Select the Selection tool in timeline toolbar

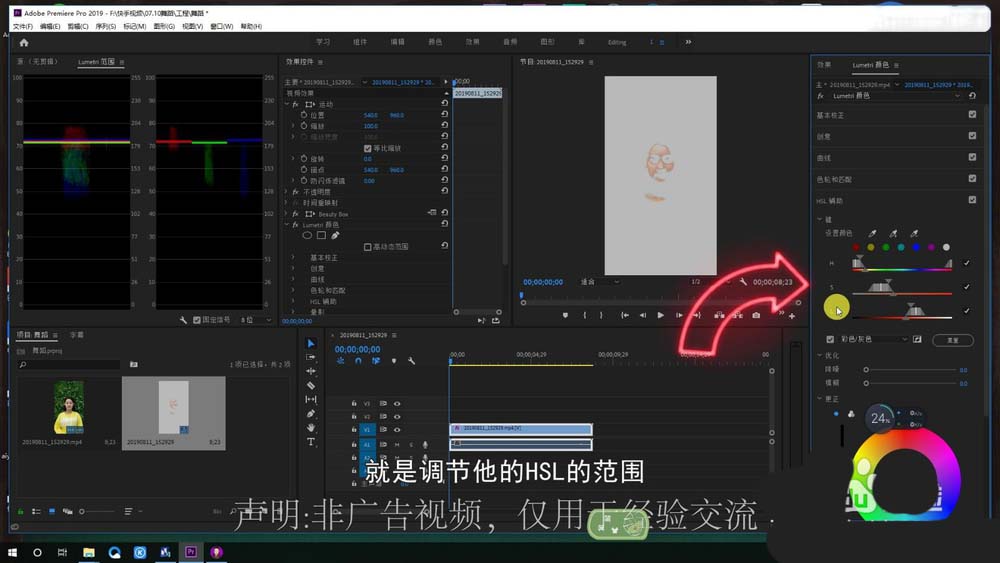[x=311, y=343]
